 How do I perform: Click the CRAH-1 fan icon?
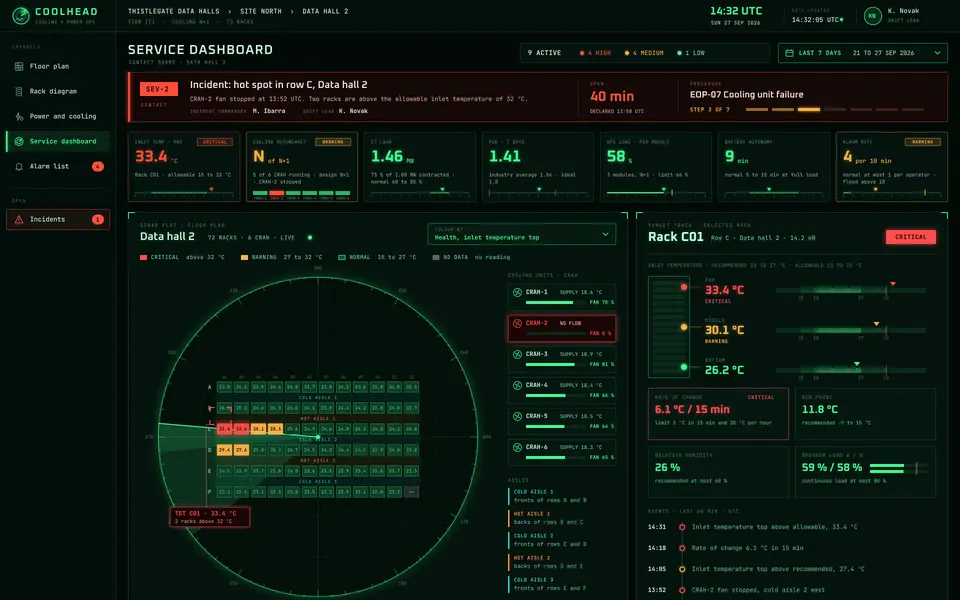(517, 292)
